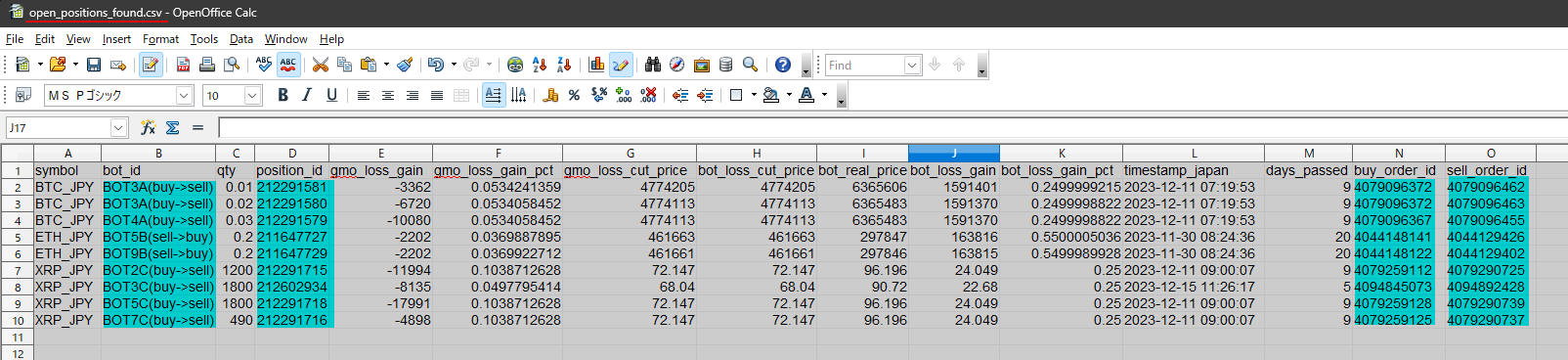Send document as e-mail
Viewport: 1568px width, 360px height.
click(x=118, y=65)
